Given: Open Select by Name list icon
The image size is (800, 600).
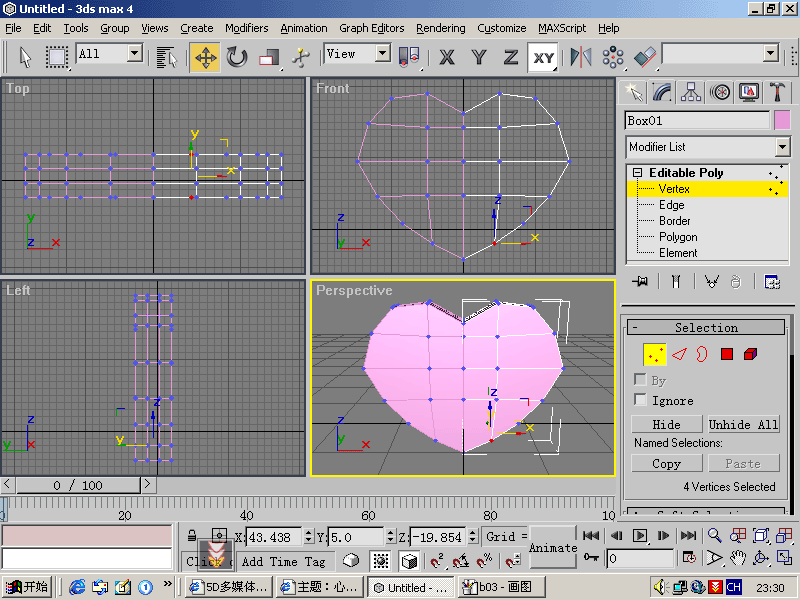Looking at the screenshot, I should [x=166, y=57].
